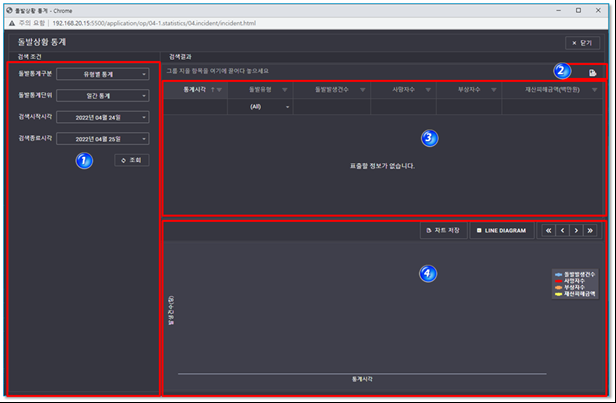Viewport: 616px width, 403px height.
Task: Go to the first chart page
Action: click(x=548, y=230)
